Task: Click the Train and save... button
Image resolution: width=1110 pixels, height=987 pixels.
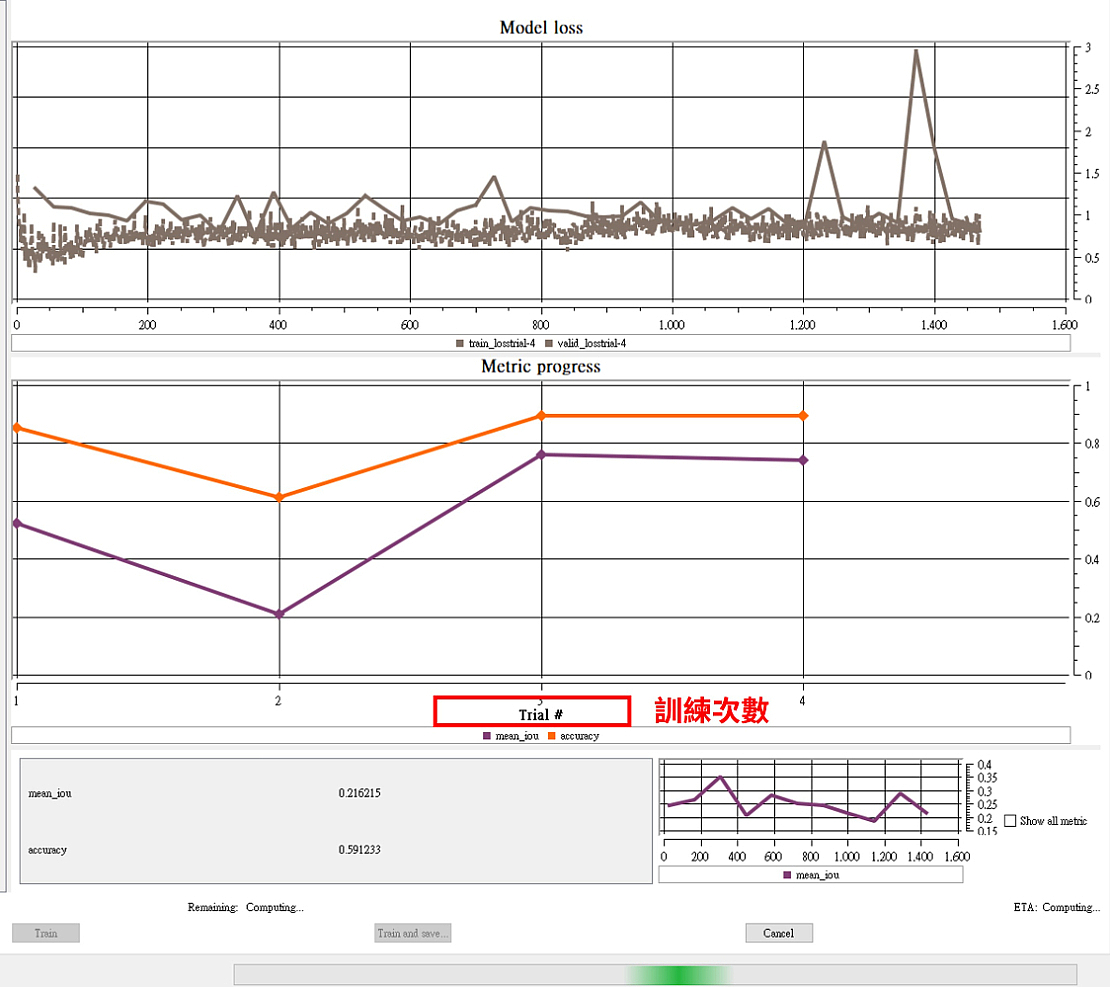Action: click(413, 933)
